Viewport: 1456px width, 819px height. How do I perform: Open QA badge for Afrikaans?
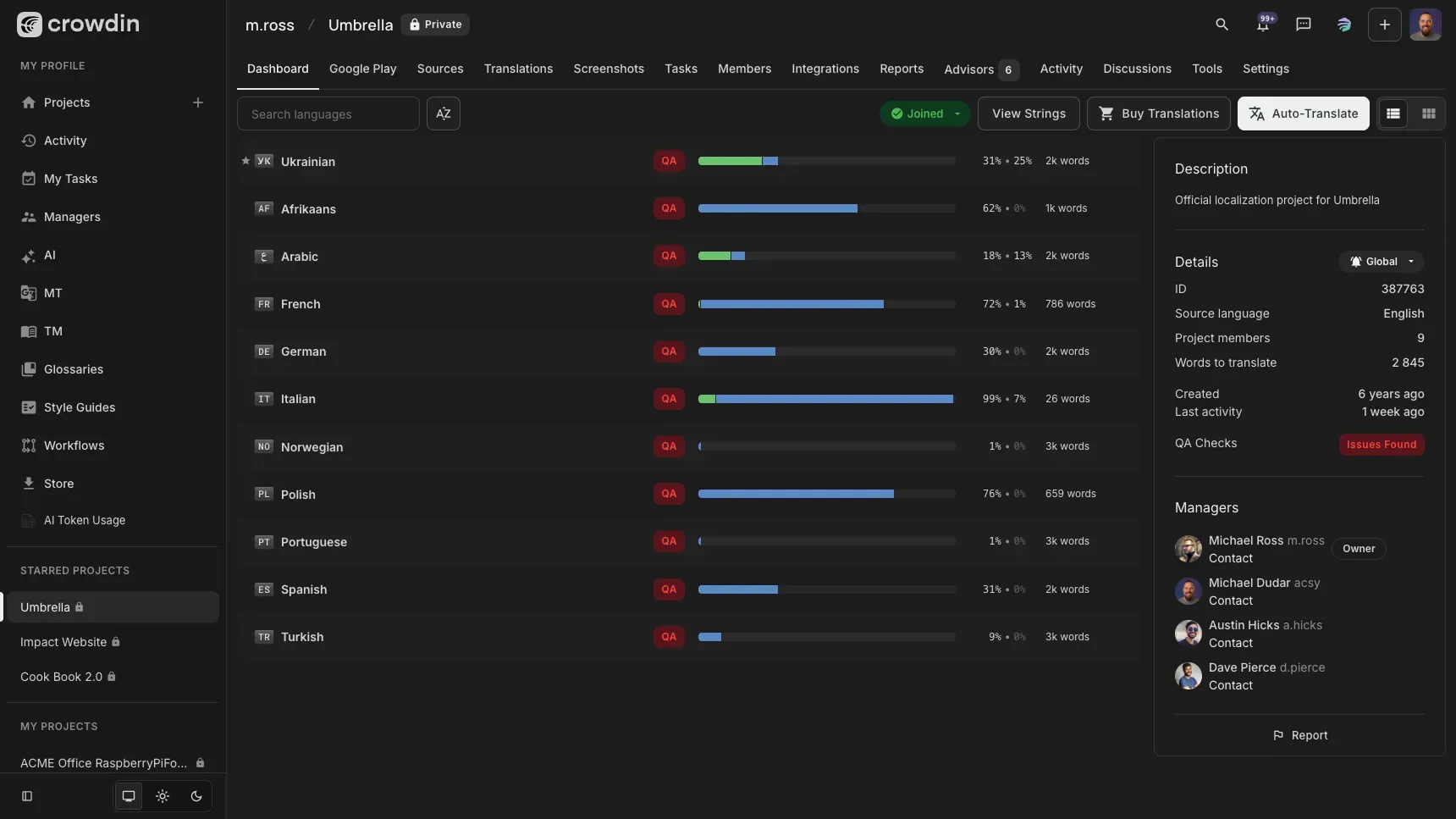[x=669, y=208]
